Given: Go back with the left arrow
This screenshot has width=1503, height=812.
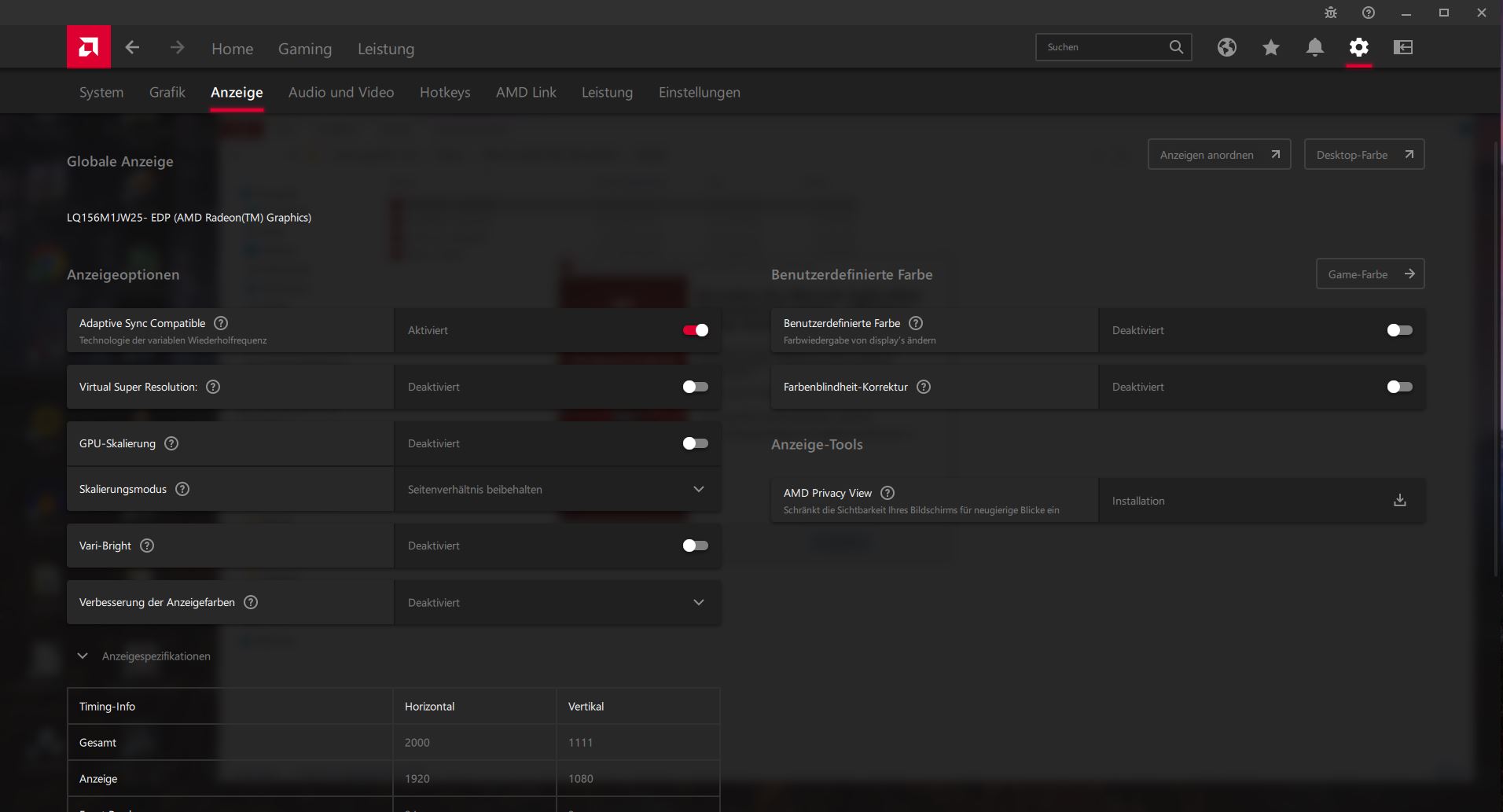Looking at the screenshot, I should pyautogui.click(x=132, y=47).
